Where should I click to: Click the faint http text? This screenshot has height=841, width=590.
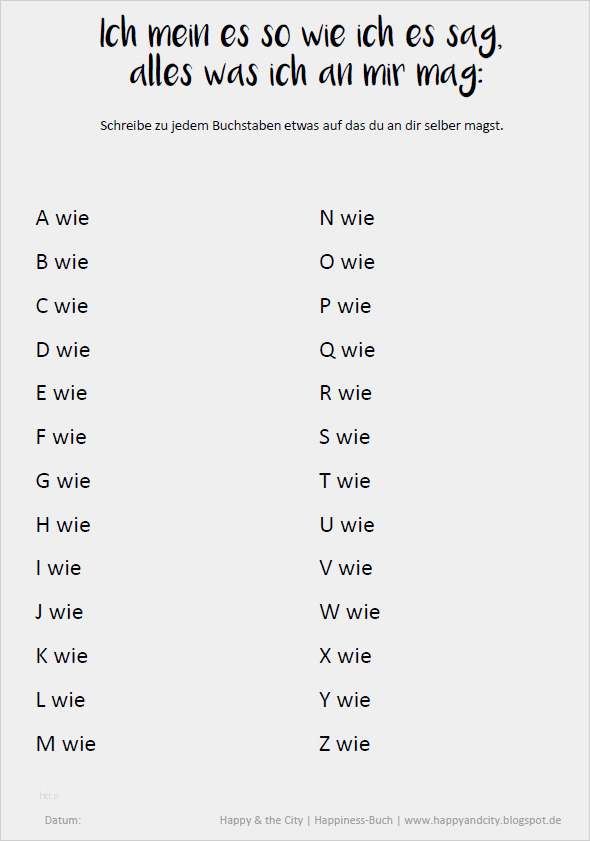(49, 796)
